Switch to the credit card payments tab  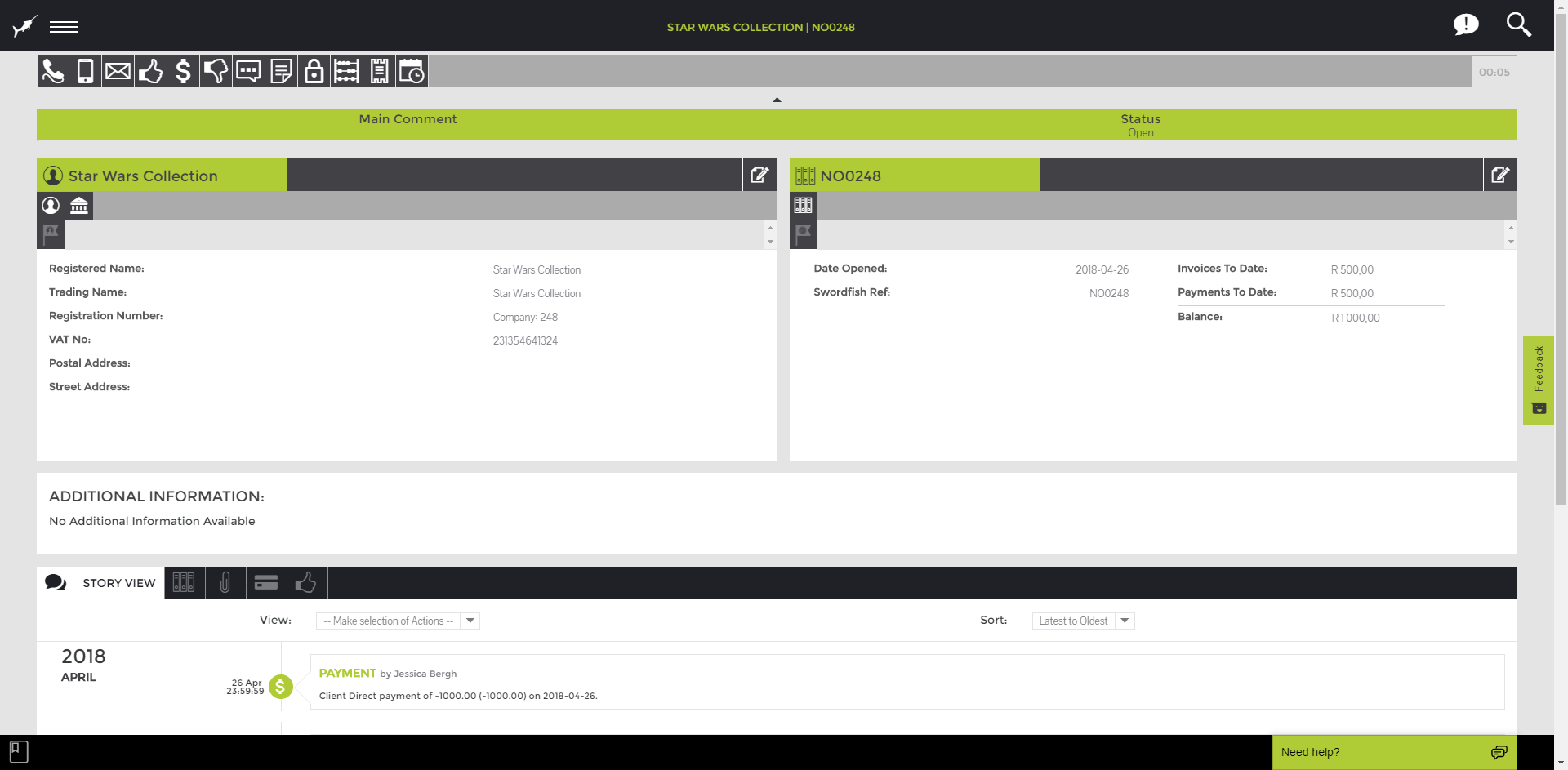(266, 583)
